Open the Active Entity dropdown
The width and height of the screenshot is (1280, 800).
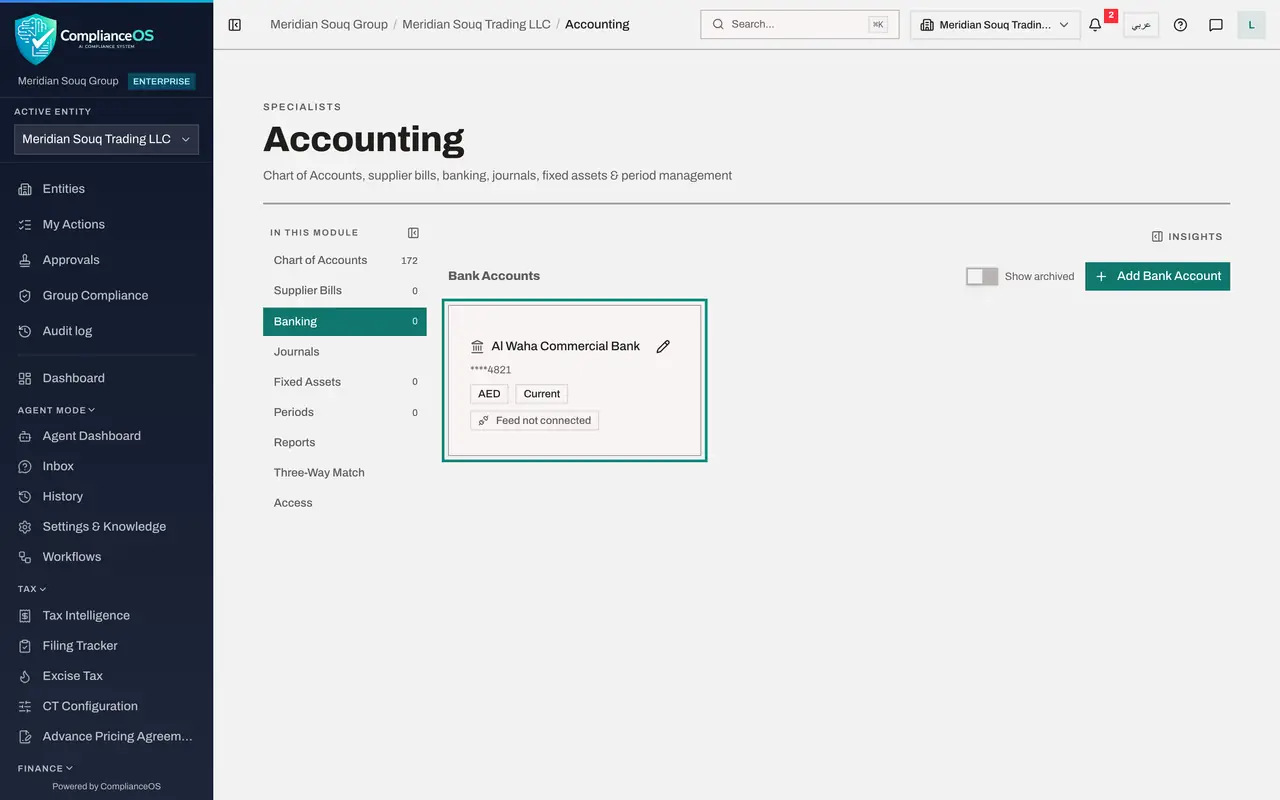point(106,140)
